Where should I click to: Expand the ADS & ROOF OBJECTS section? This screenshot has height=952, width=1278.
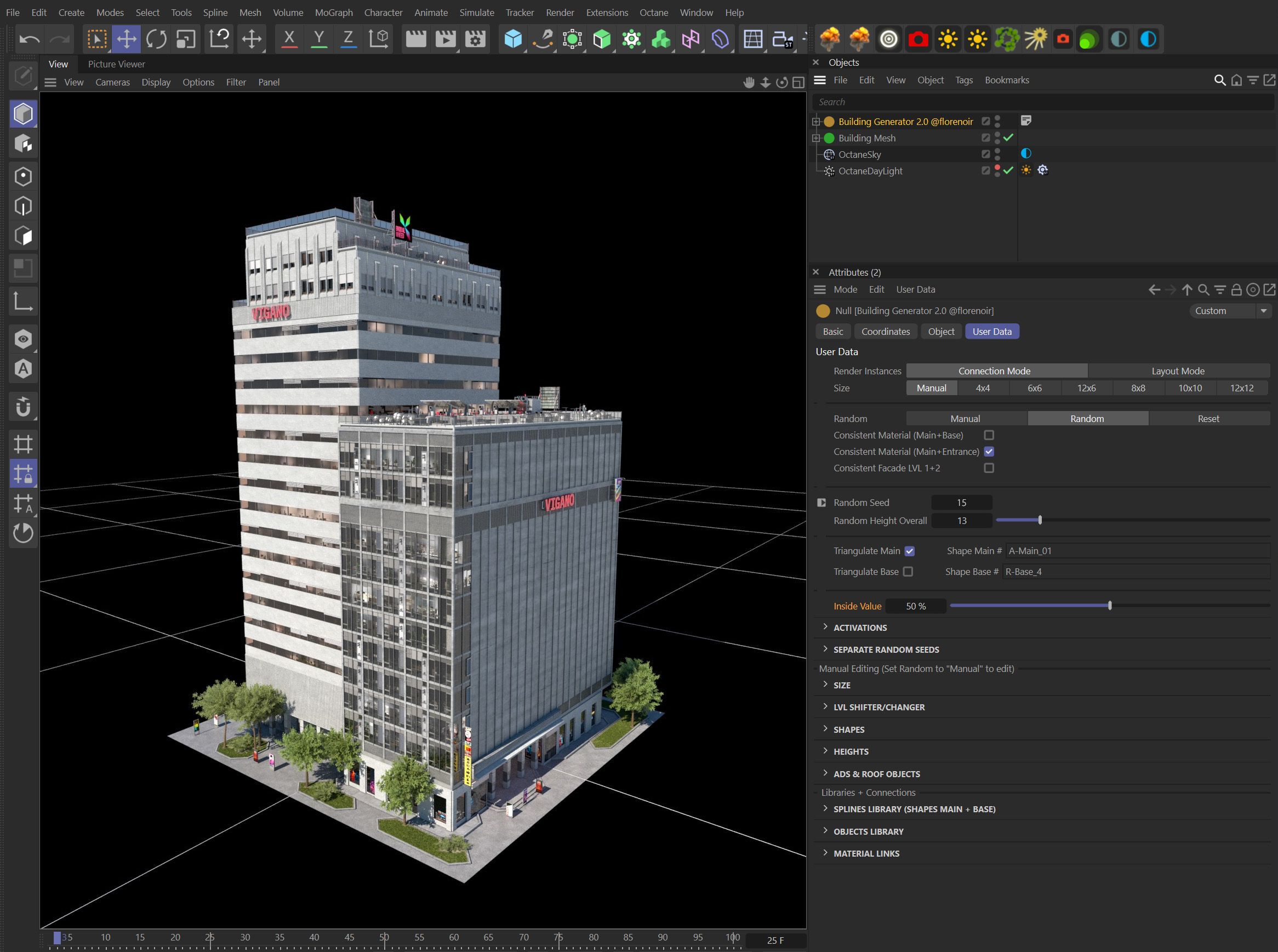click(x=876, y=773)
